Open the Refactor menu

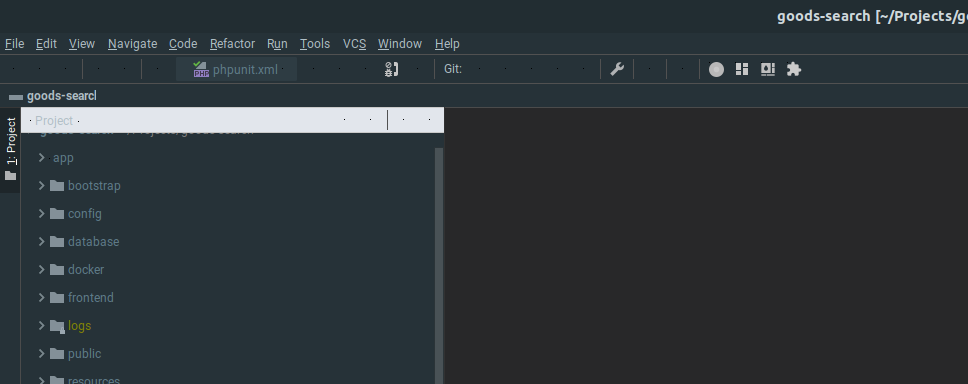click(x=232, y=44)
